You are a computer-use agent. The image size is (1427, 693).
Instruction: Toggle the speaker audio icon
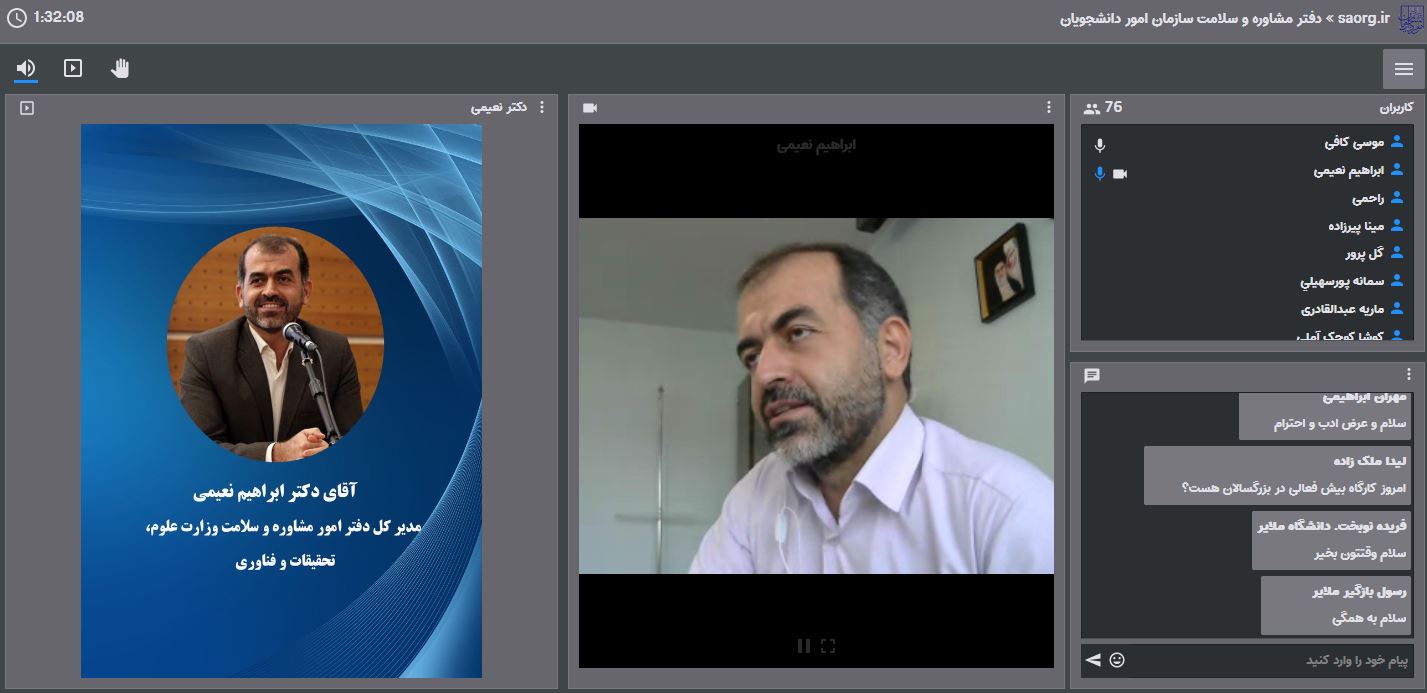click(x=26, y=68)
